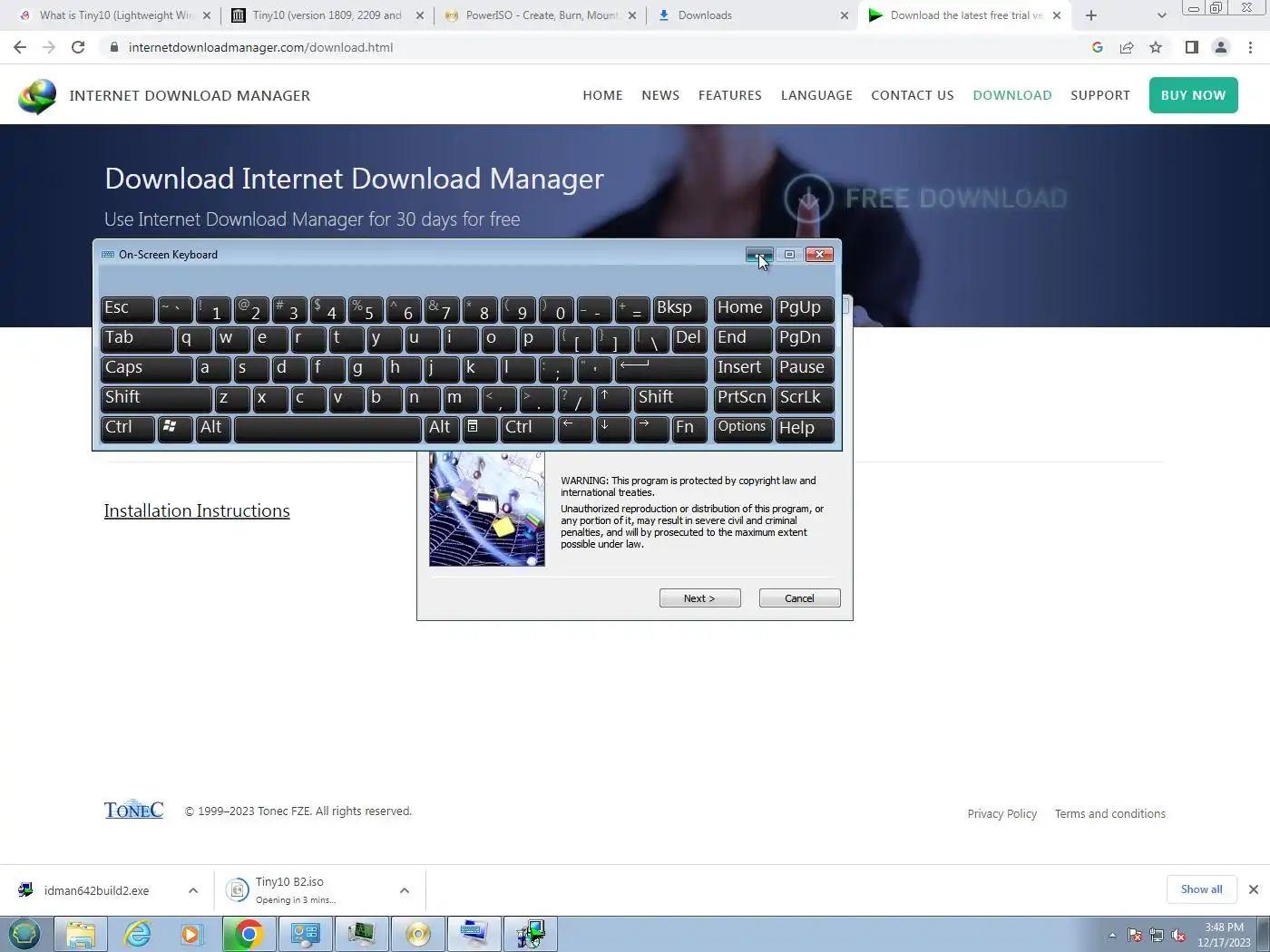Click the BUY NOW button

coord(1194,95)
